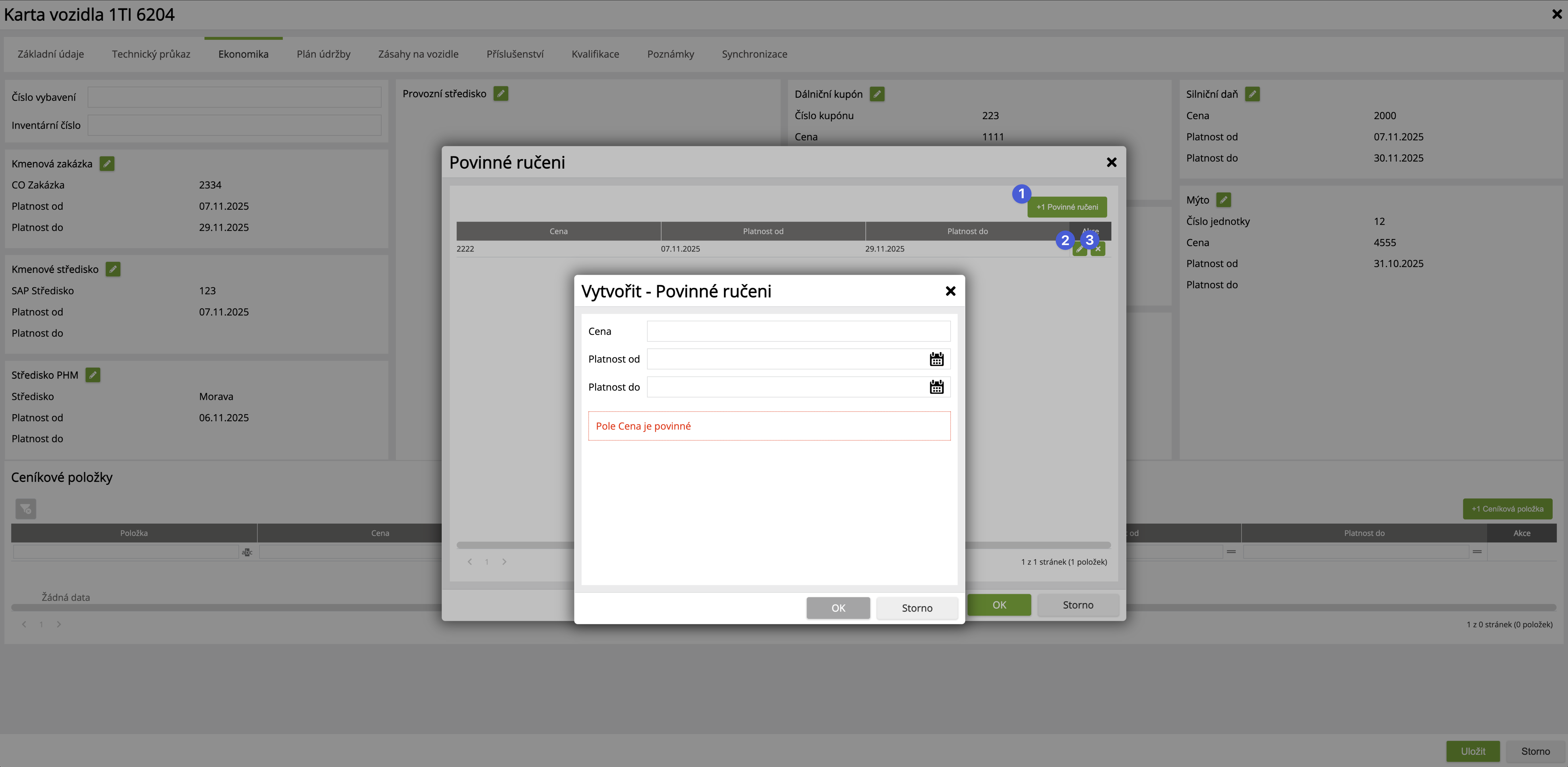Open Položka column filter operator menu
This screenshot has width=1568, height=767.
point(246,552)
